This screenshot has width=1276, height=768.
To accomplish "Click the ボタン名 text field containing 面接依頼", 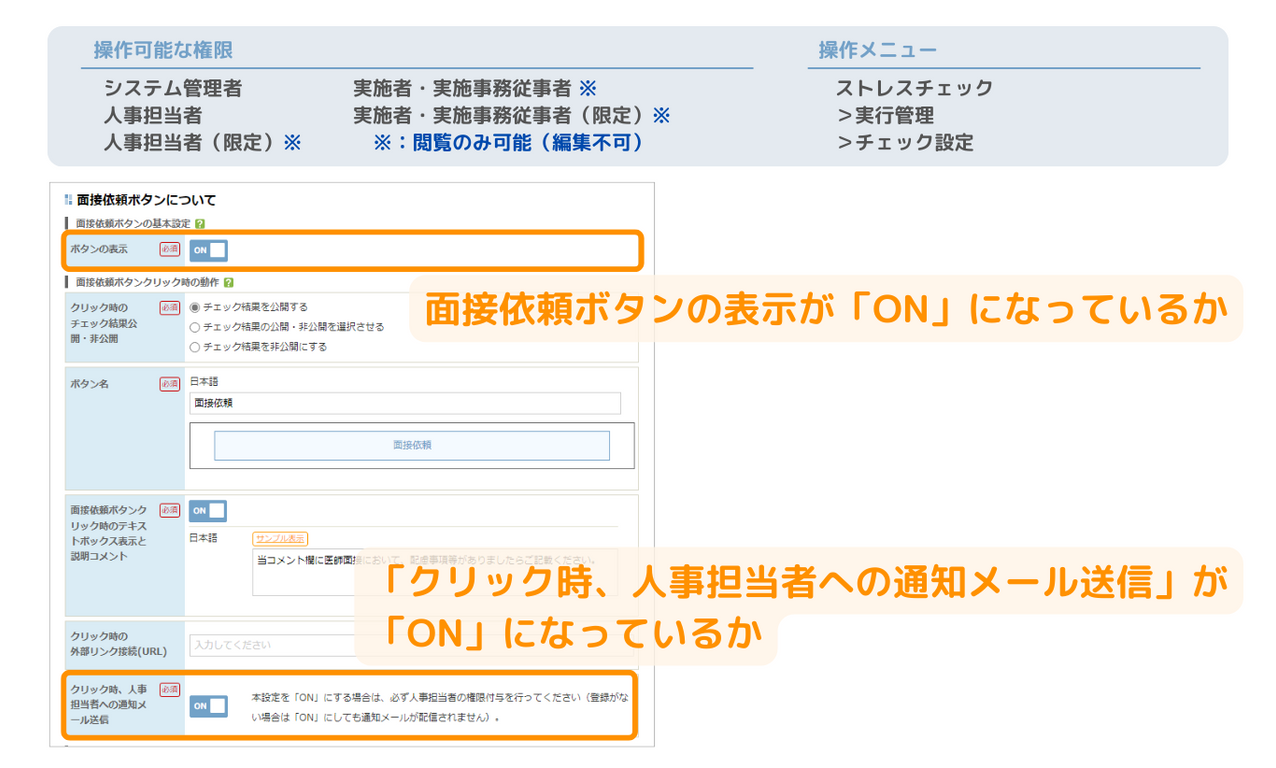I will coord(404,403).
